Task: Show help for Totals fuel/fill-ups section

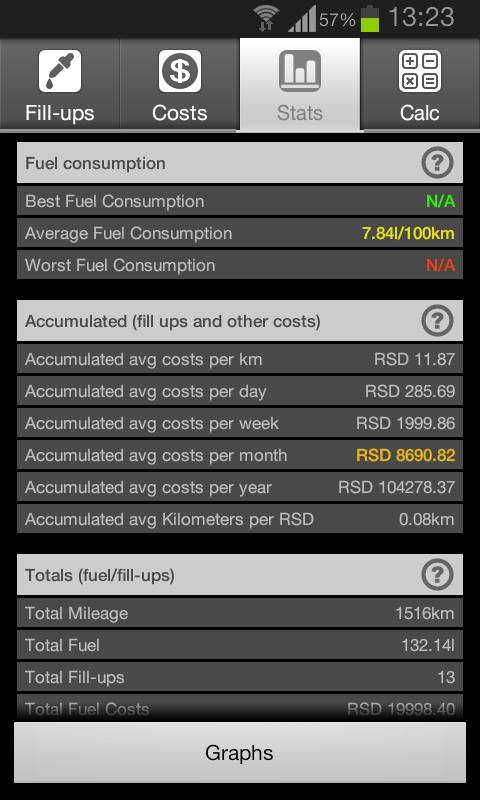Action: (438, 575)
